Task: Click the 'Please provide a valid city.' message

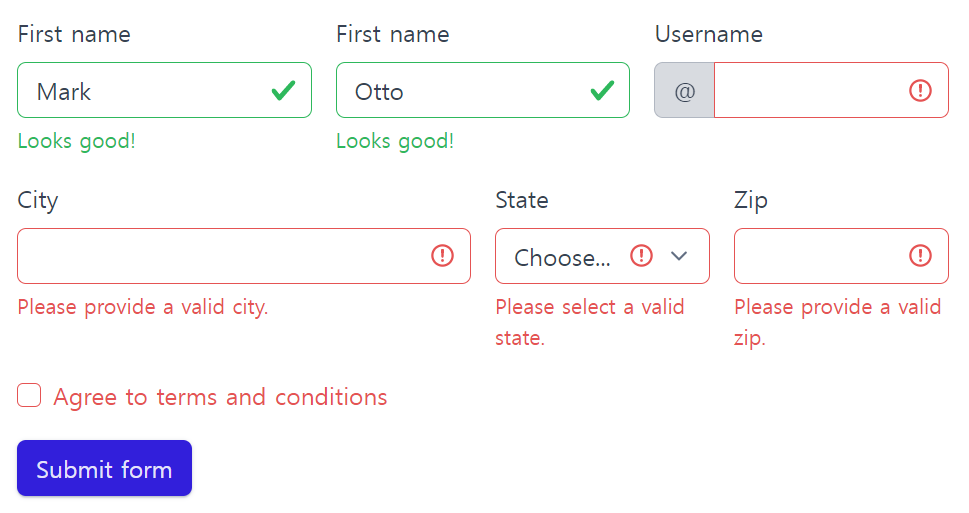Action: tap(143, 307)
